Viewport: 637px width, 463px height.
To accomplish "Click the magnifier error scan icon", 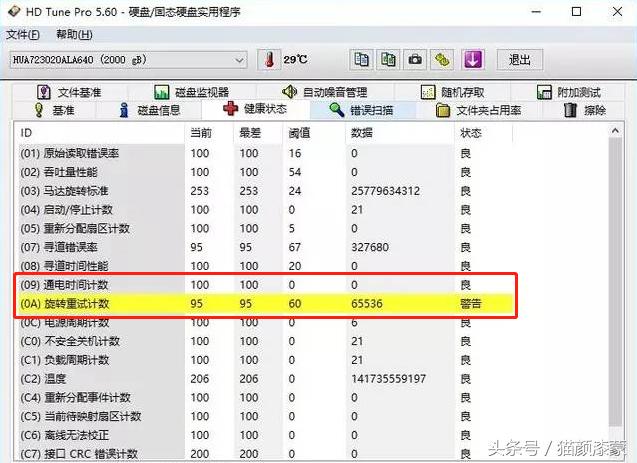I will 337,110.
